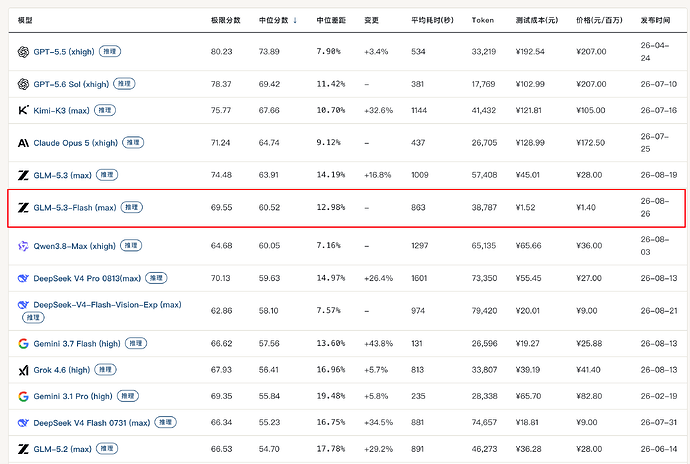Click the Google logo beside Gemini 3.7 Flash
The width and height of the screenshot is (690, 464).
[x=23, y=343]
